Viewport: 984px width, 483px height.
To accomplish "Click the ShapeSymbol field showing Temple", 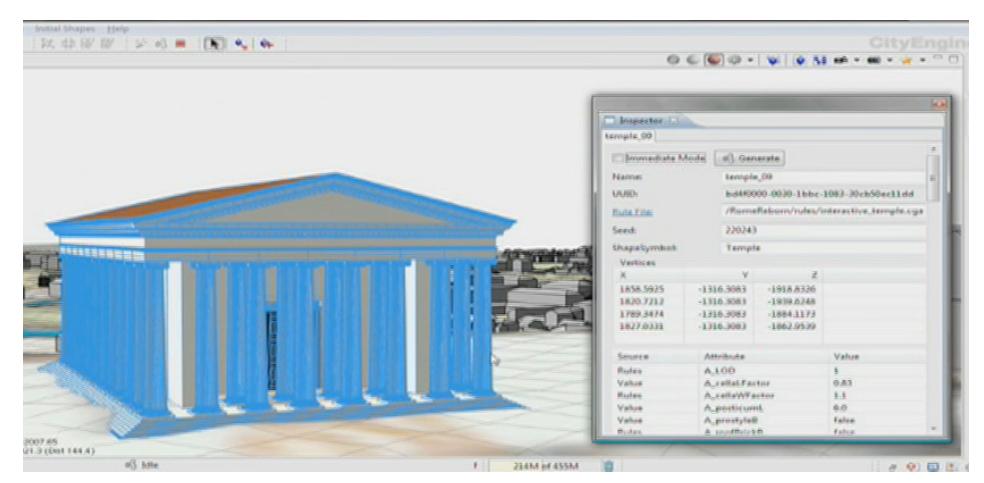I will click(822, 248).
